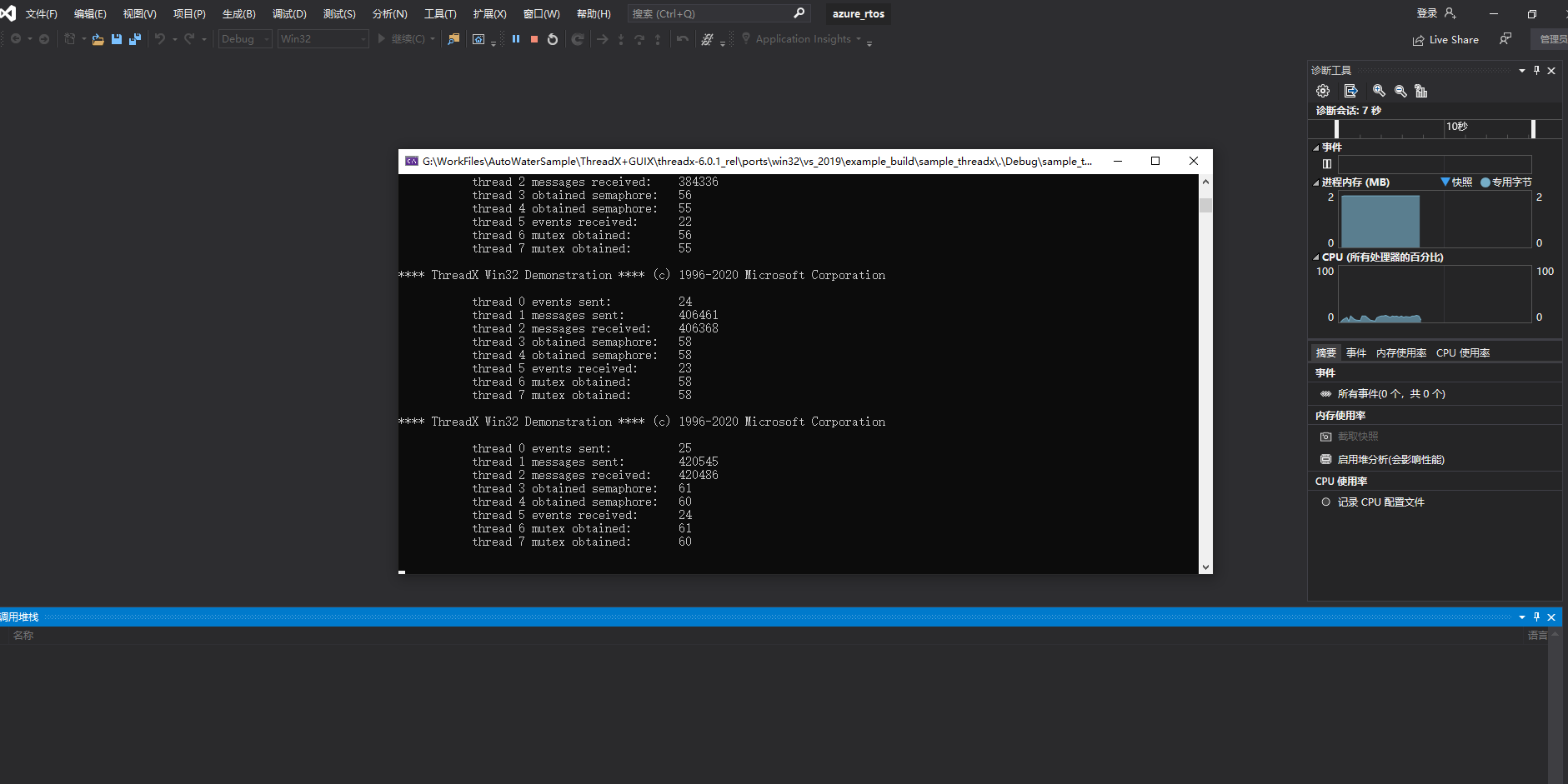Collapse the Events (事件) section triangle

(1316, 147)
